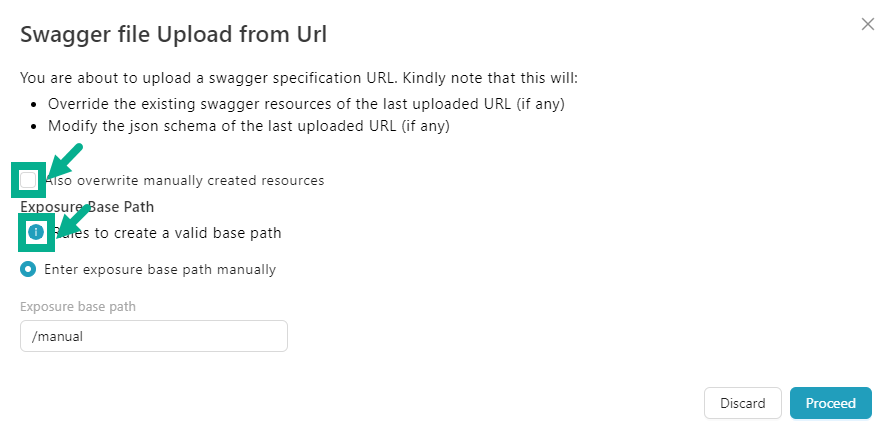893x436 pixels.
Task: Click the bullet dot before 'Modify the json schema'
Action: (36, 127)
